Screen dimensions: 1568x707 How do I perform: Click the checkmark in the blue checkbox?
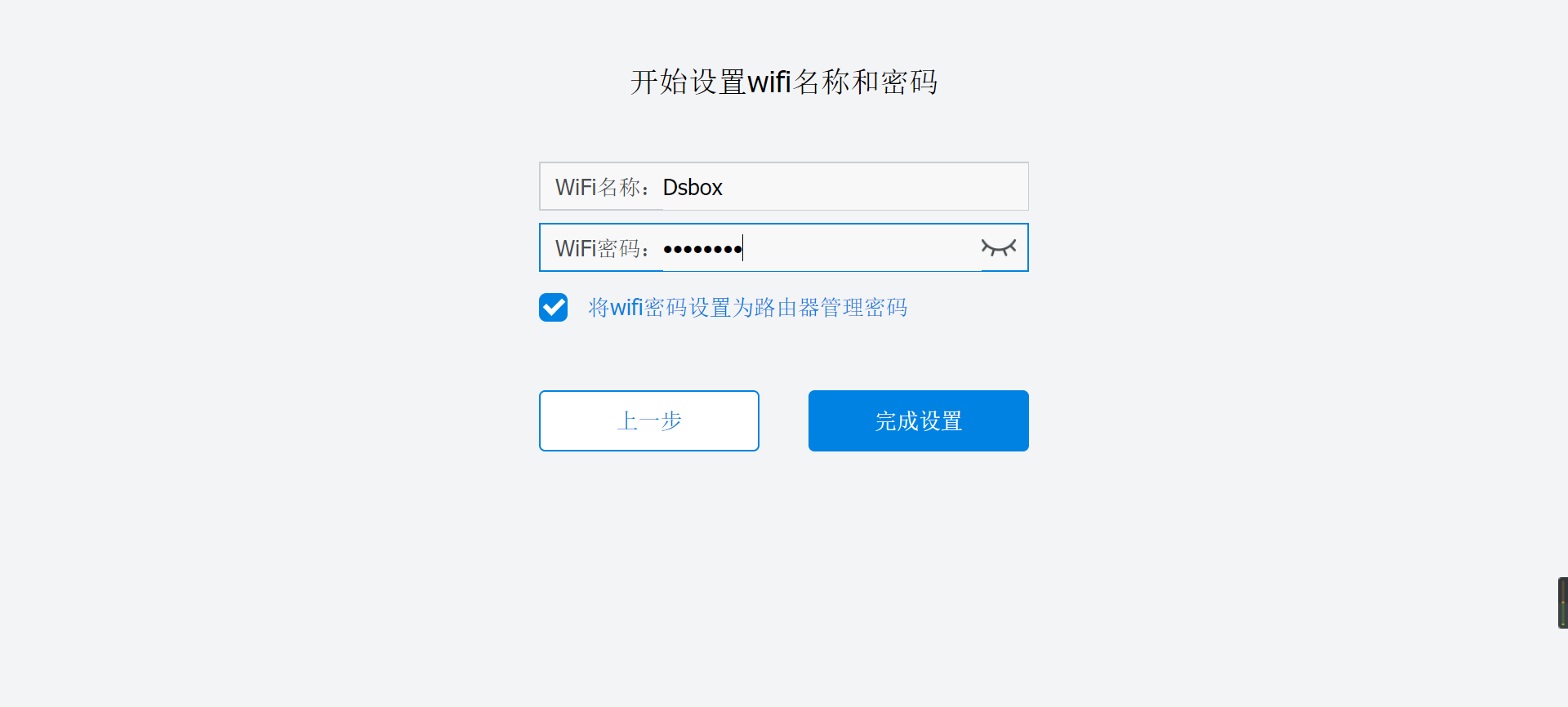(553, 308)
